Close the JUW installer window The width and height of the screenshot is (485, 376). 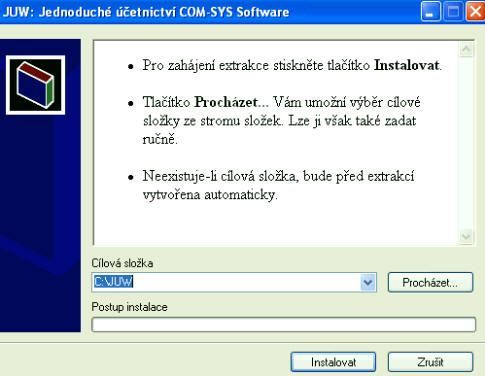pos(475,12)
